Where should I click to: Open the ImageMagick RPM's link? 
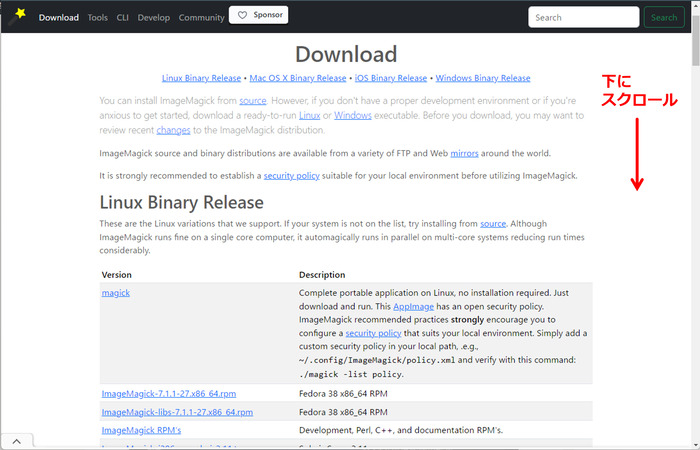click(x=141, y=430)
